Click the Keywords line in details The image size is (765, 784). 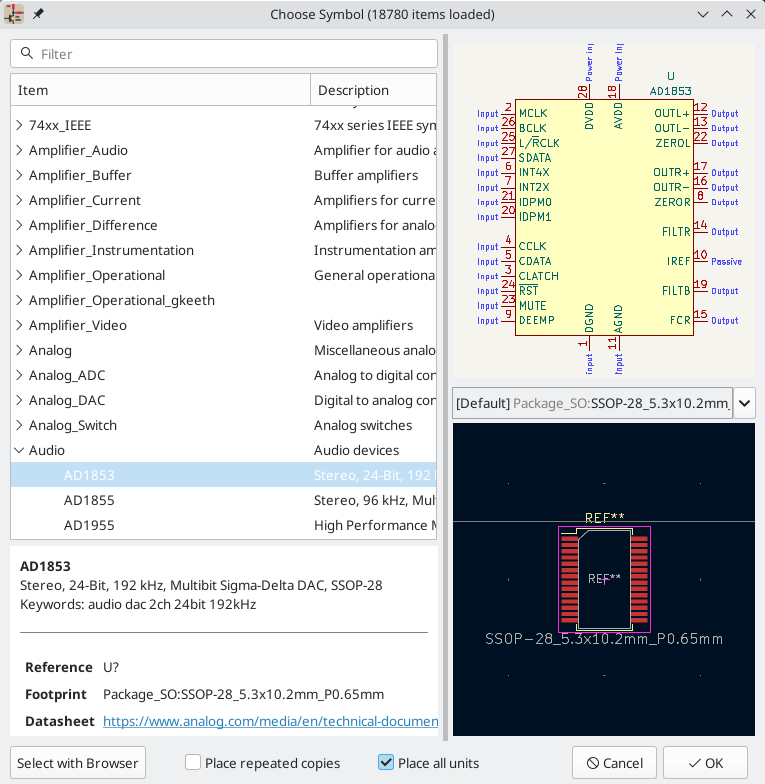click(x=138, y=604)
